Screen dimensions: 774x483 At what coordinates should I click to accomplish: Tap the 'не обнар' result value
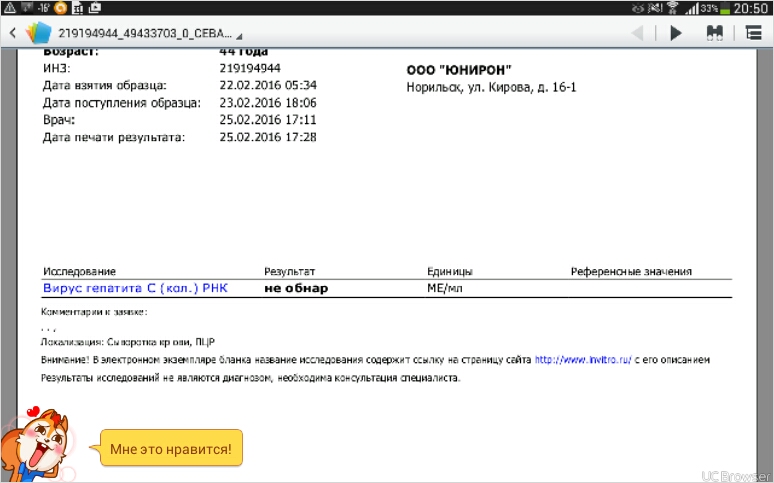296,288
